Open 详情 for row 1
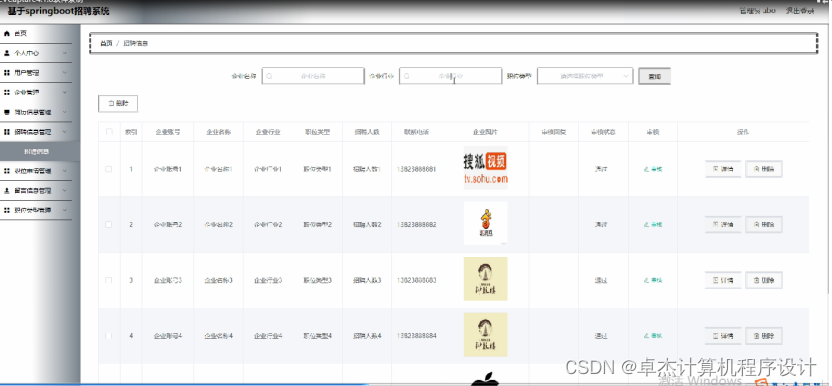 [723, 169]
